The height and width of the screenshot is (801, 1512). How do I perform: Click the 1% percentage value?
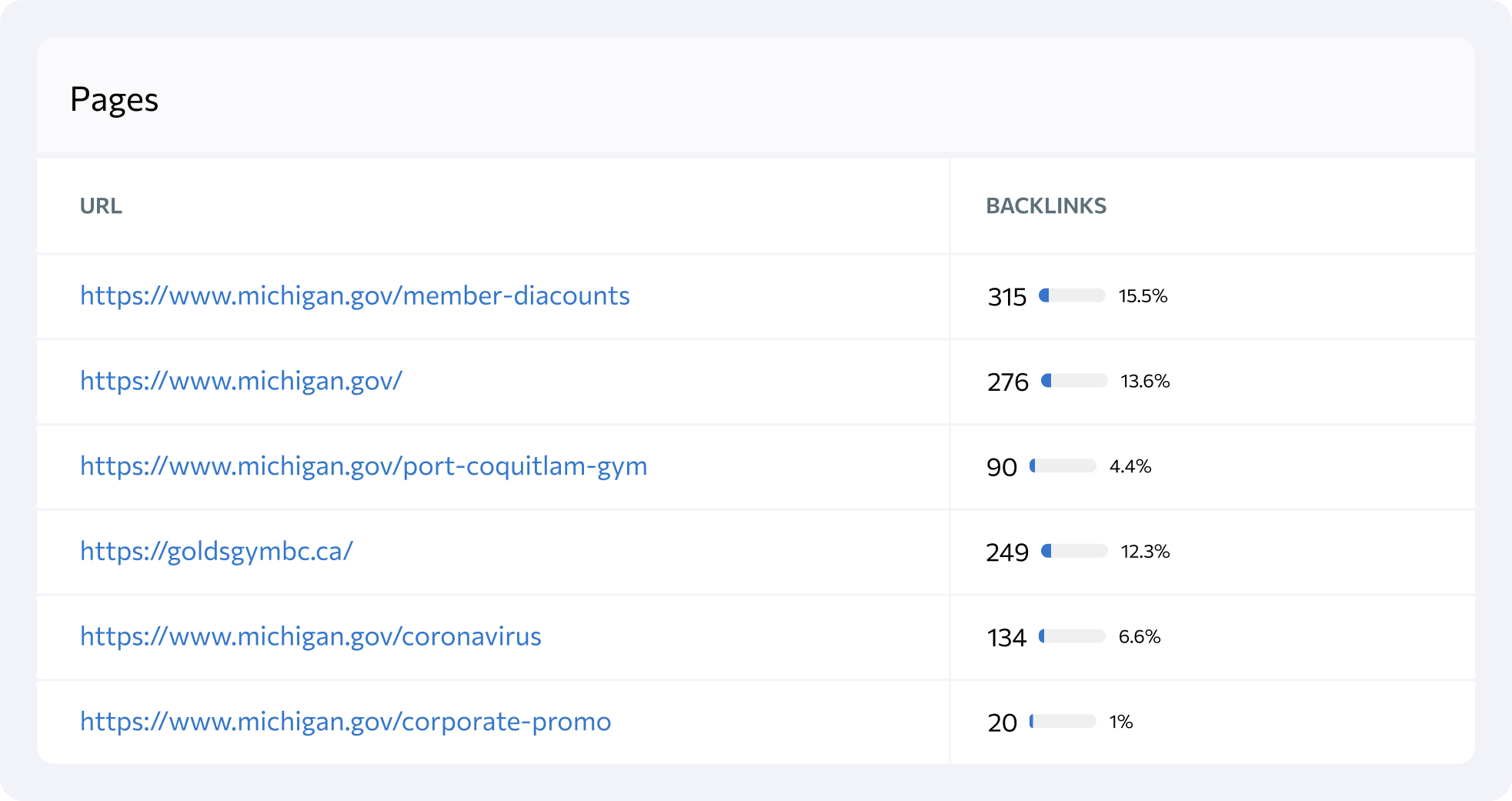[1121, 723]
